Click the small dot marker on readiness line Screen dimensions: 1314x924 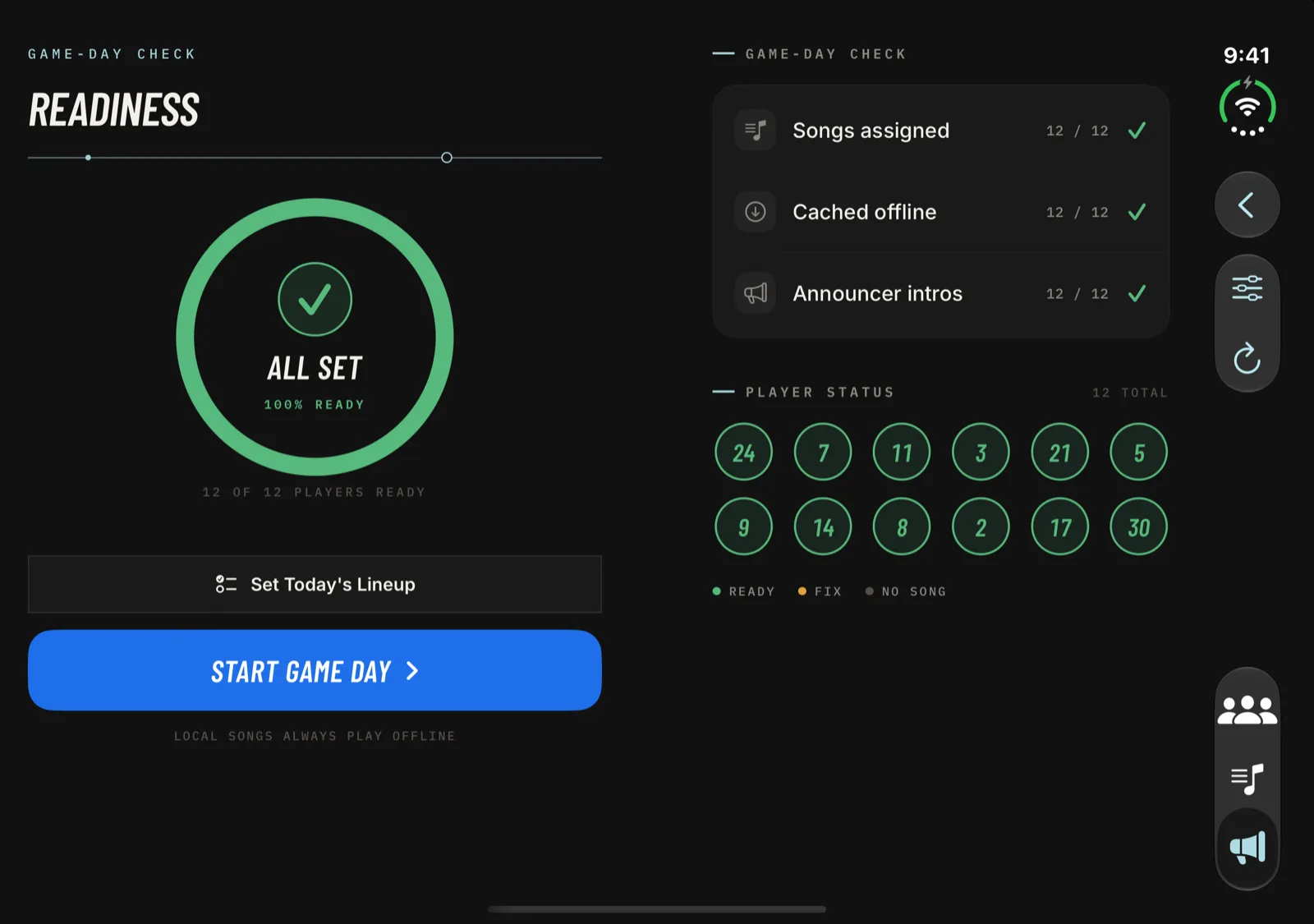(88, 158)
